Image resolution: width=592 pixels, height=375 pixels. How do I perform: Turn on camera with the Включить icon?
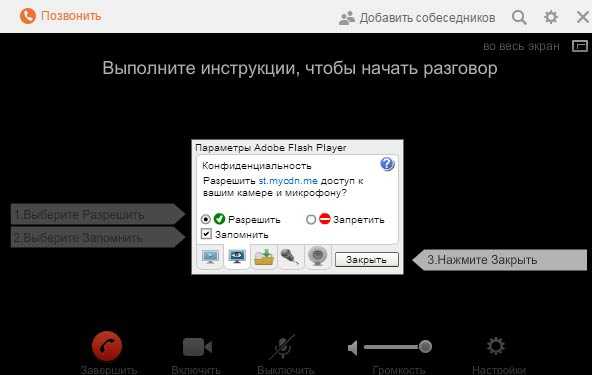tap(197, 347)
